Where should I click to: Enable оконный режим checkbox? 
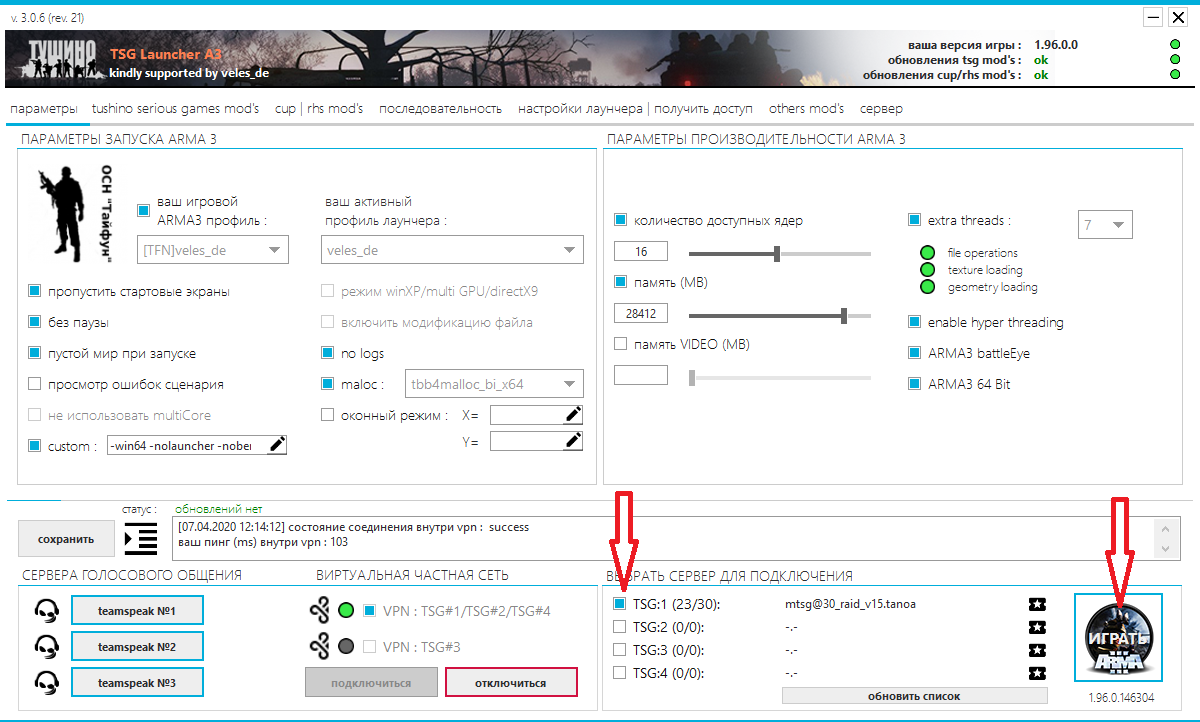[x=327, y=415]
